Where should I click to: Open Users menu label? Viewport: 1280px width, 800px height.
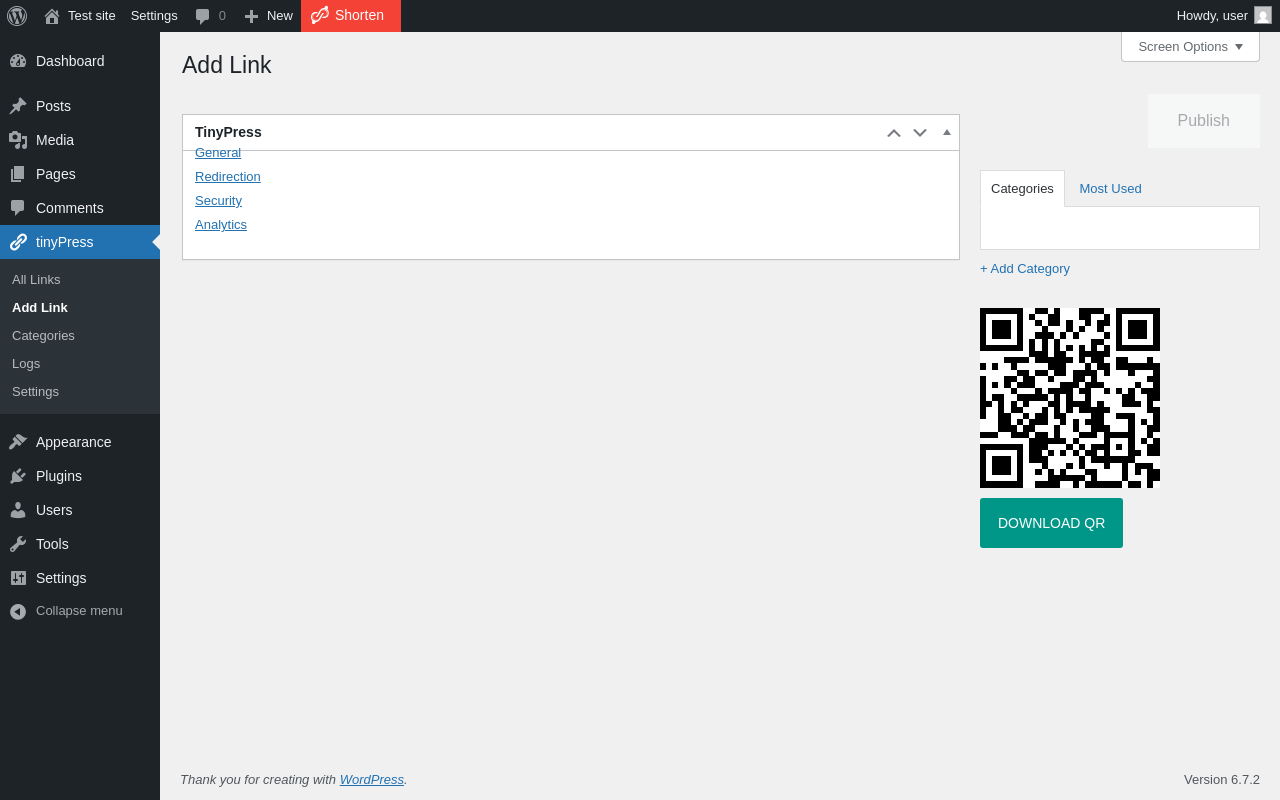[54, 510]
